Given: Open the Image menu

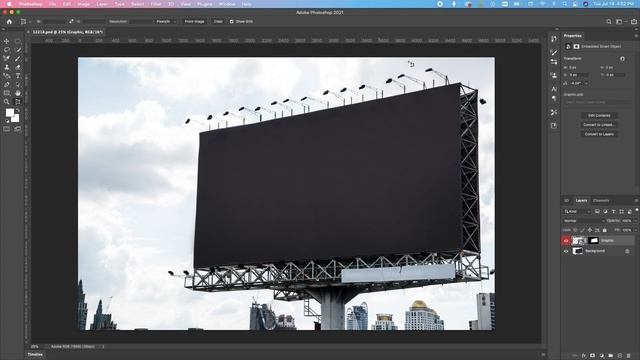Looking at the screenshot, I should 83,4.
